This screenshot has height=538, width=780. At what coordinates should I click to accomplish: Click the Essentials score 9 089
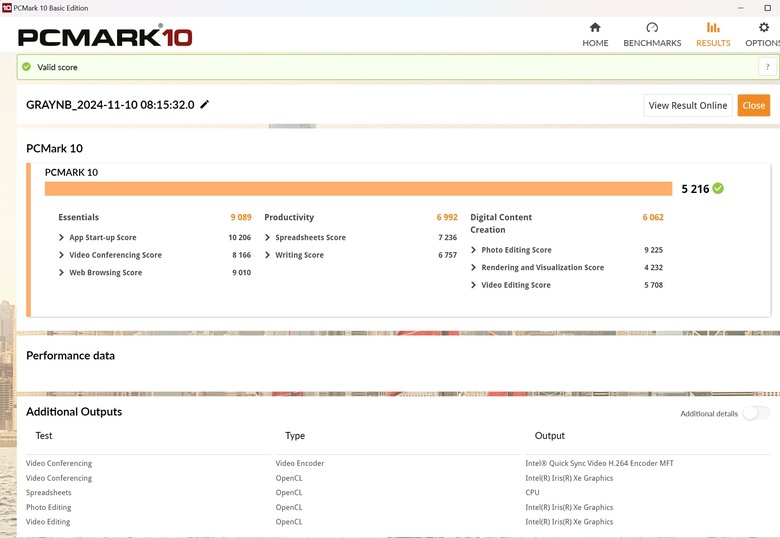point(241,217)
